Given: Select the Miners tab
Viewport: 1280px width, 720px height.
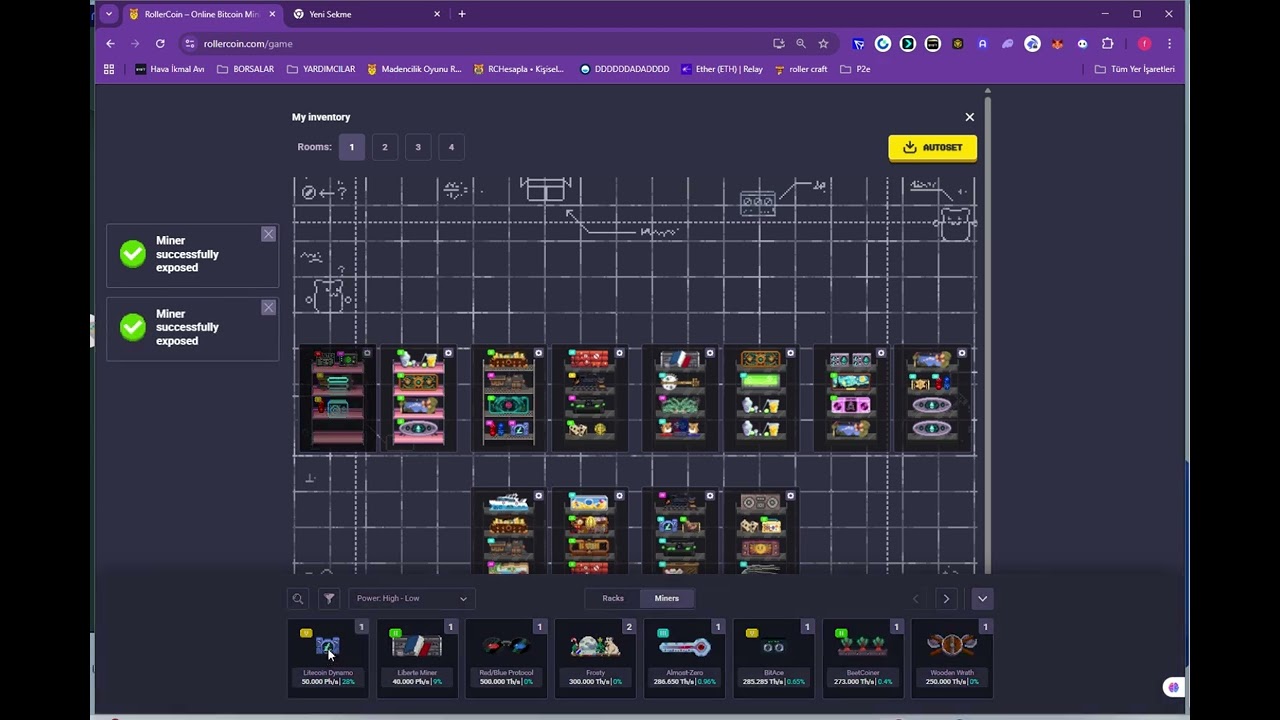Looking at the screenshot, I should pyautogui.click(x=667, y=598).
